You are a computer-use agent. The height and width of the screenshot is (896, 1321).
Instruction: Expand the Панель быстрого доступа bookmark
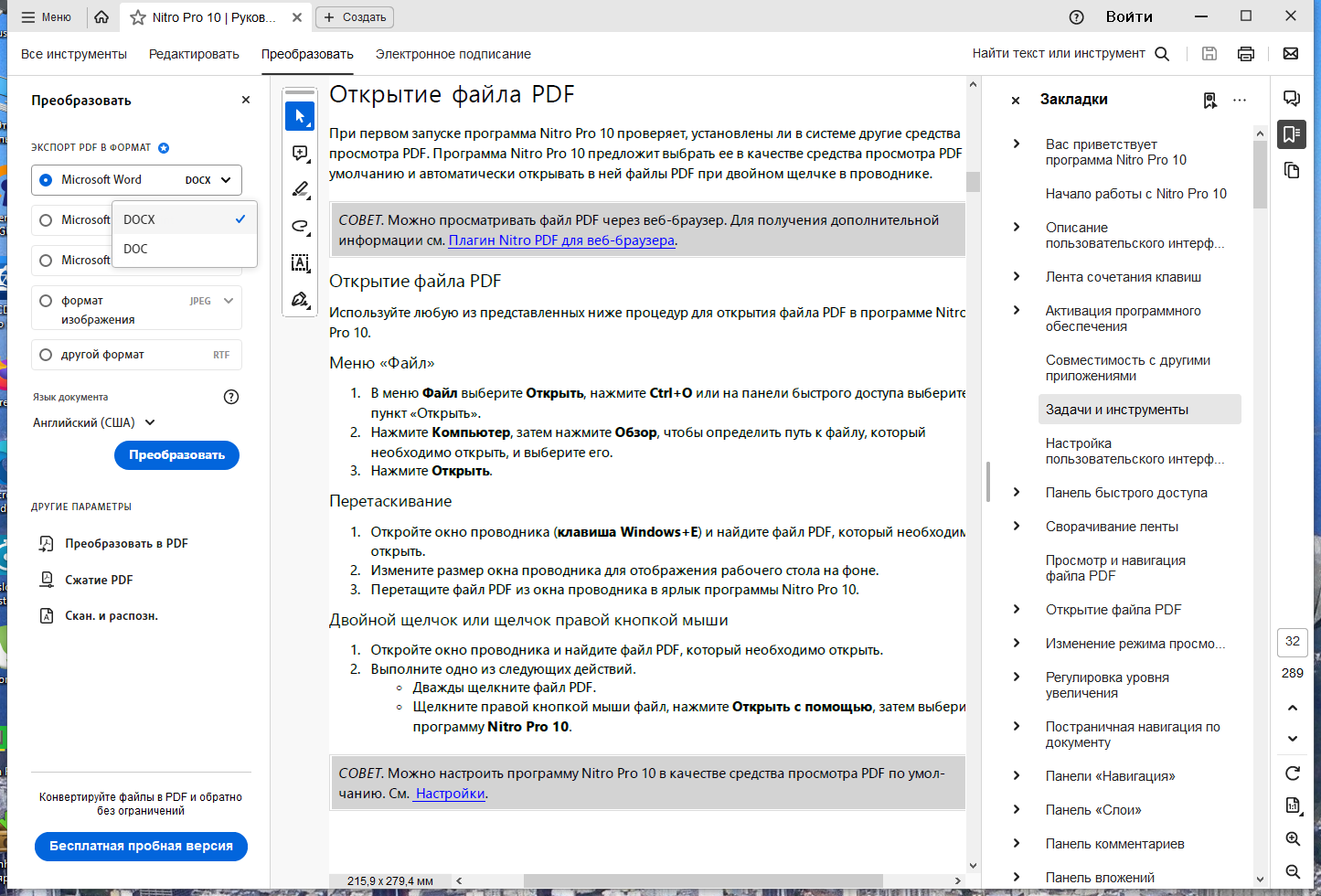[1017, 492]
